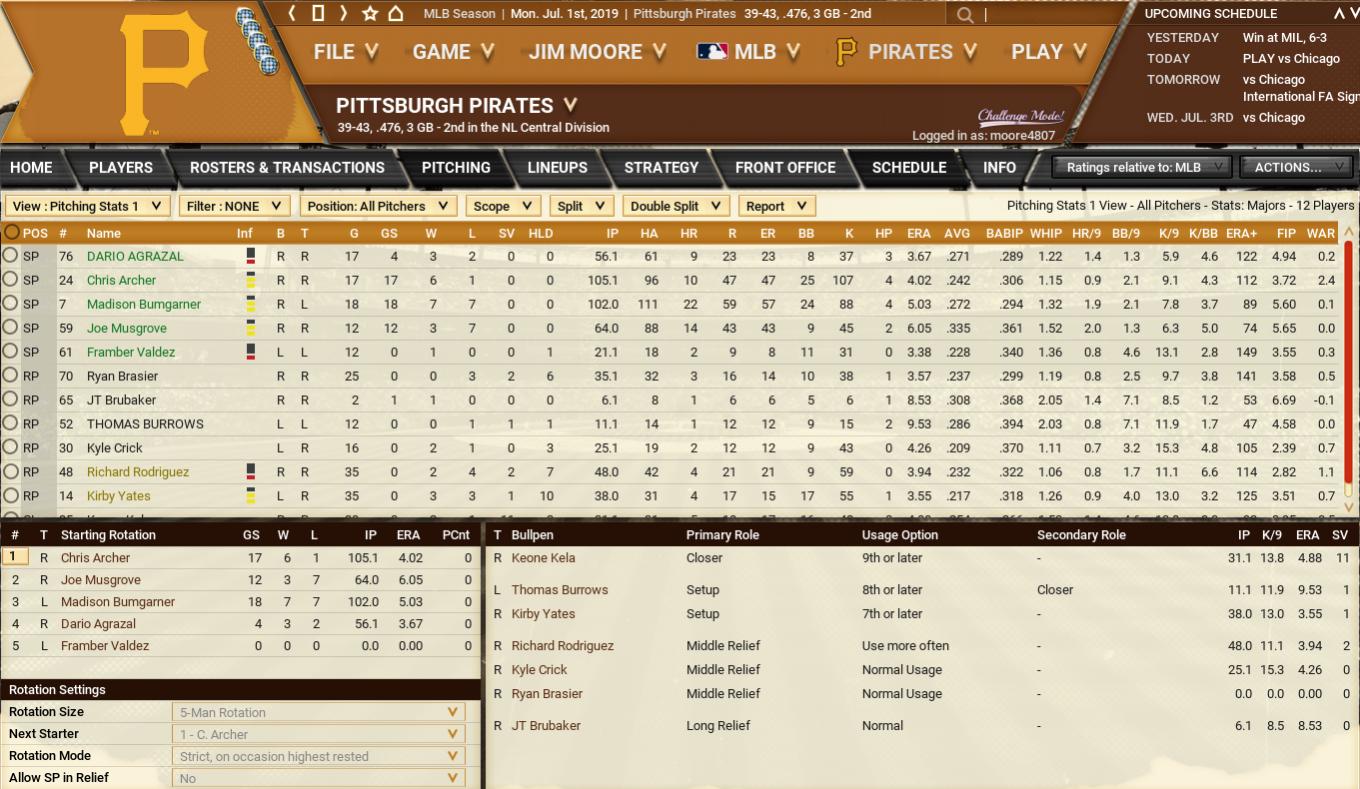This screenshot has height=789, width=1360.
Task: Open the Double Split dropdown
Action: [x=676, y=206]
